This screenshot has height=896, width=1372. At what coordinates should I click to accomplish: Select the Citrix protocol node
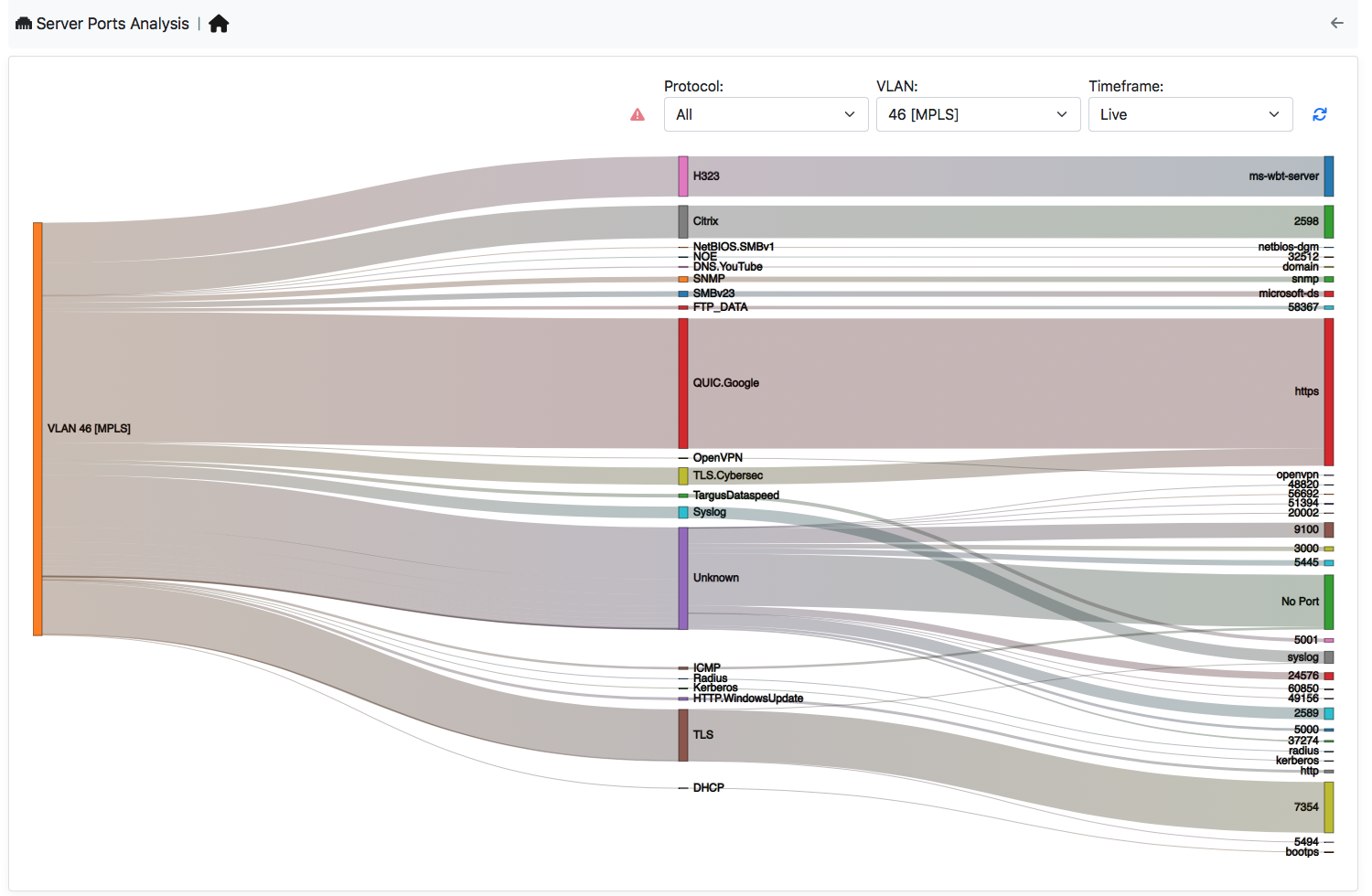click(681, 220)
